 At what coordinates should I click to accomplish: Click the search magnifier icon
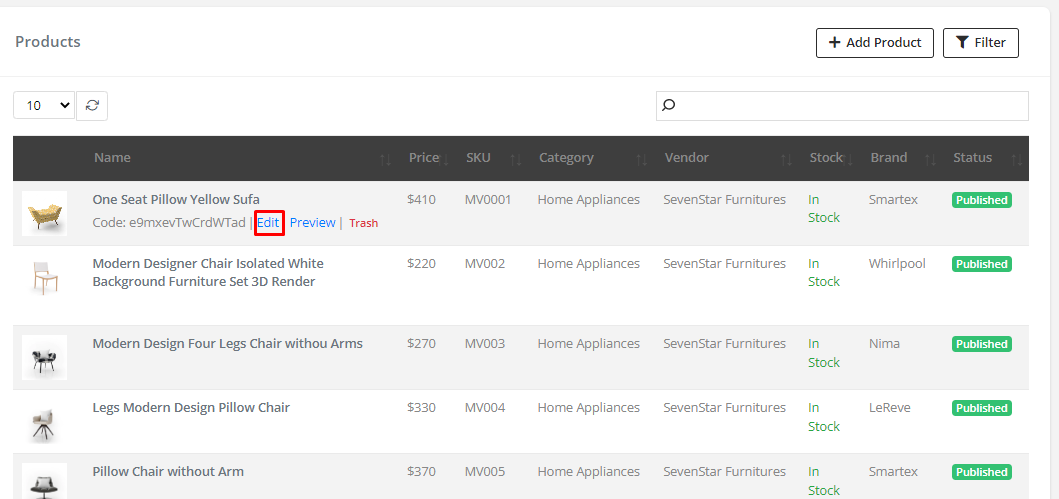click(669, 105)
